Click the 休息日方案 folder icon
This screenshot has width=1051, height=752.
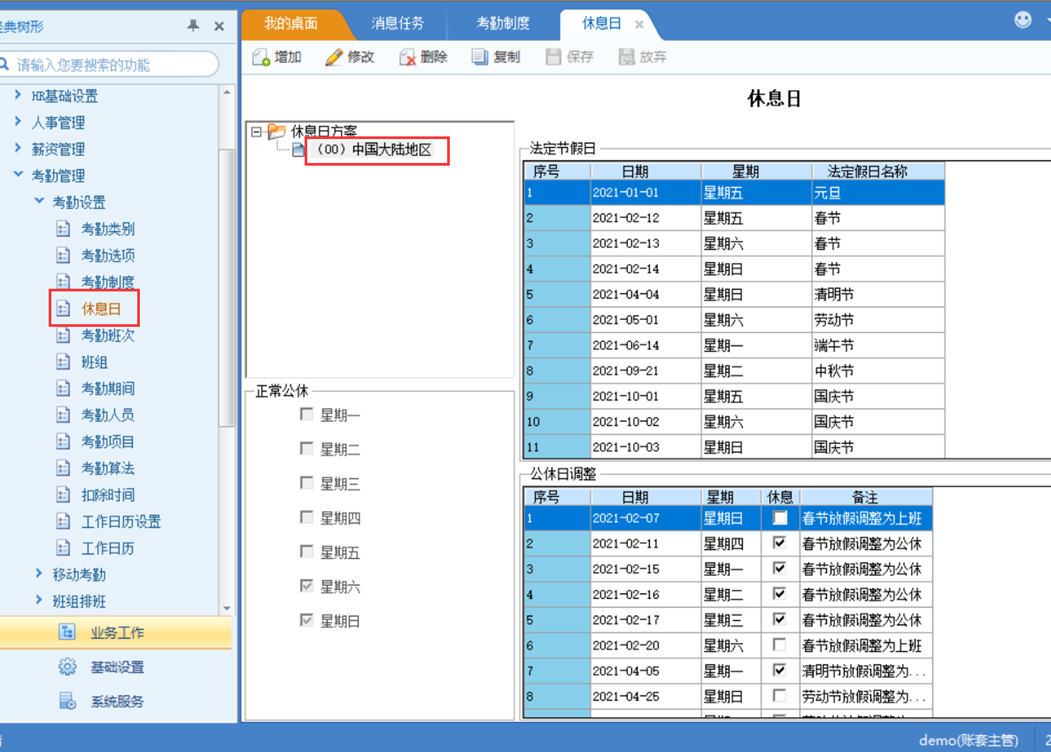tap(277, 131)
